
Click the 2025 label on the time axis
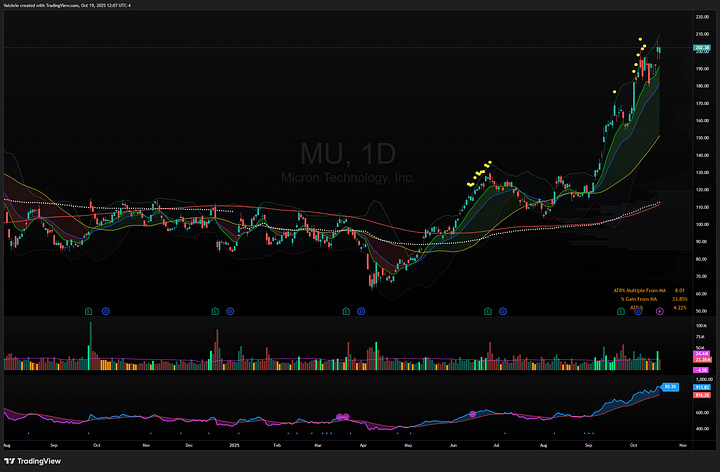(234, 445)
